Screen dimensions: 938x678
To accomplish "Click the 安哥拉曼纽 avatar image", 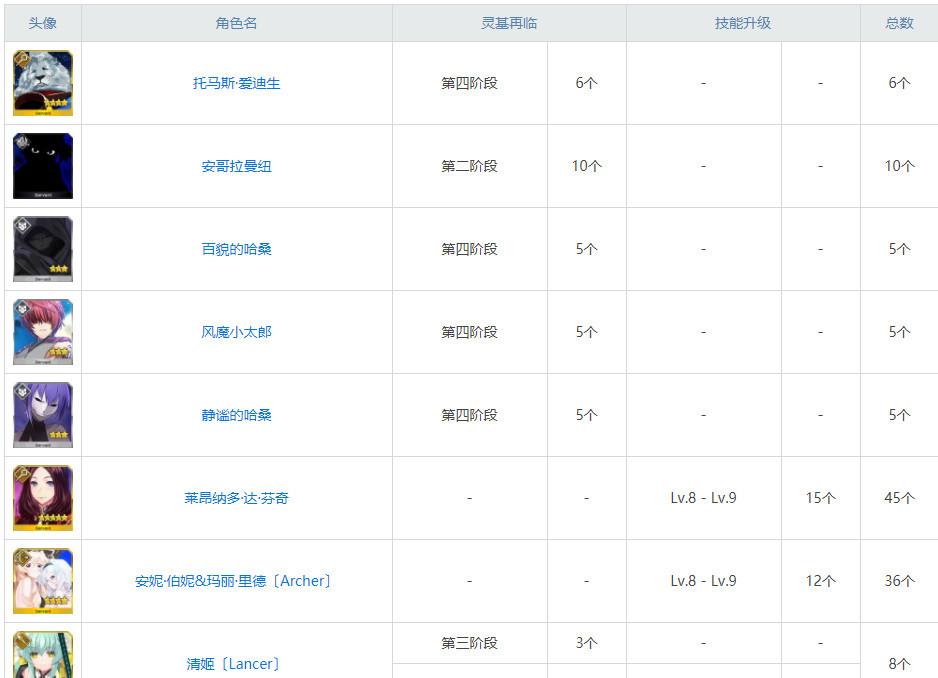I will pos(42,166).
